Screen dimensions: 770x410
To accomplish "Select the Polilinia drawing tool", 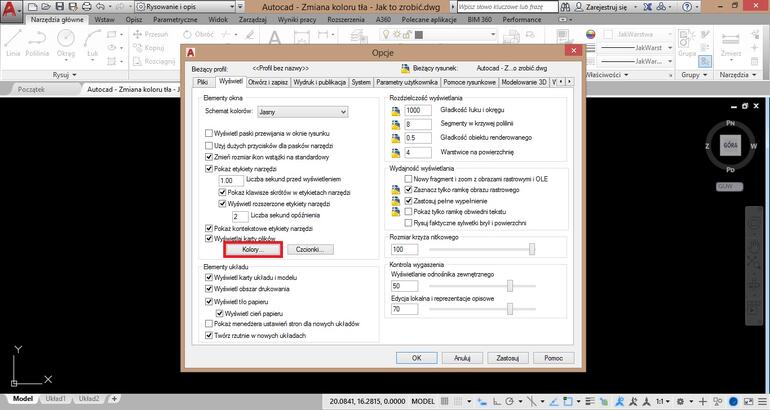I will pyautogui.click(x=37, y=43).
